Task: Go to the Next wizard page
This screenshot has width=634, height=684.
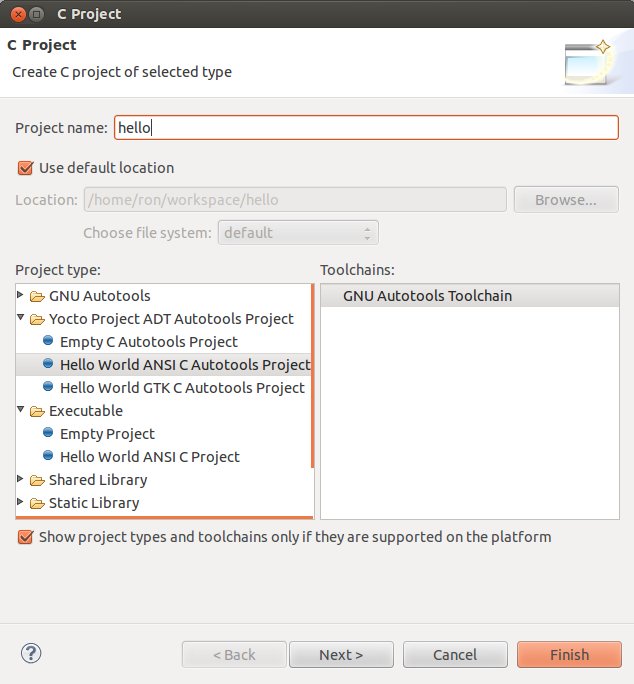Action: tap(341, 655)
